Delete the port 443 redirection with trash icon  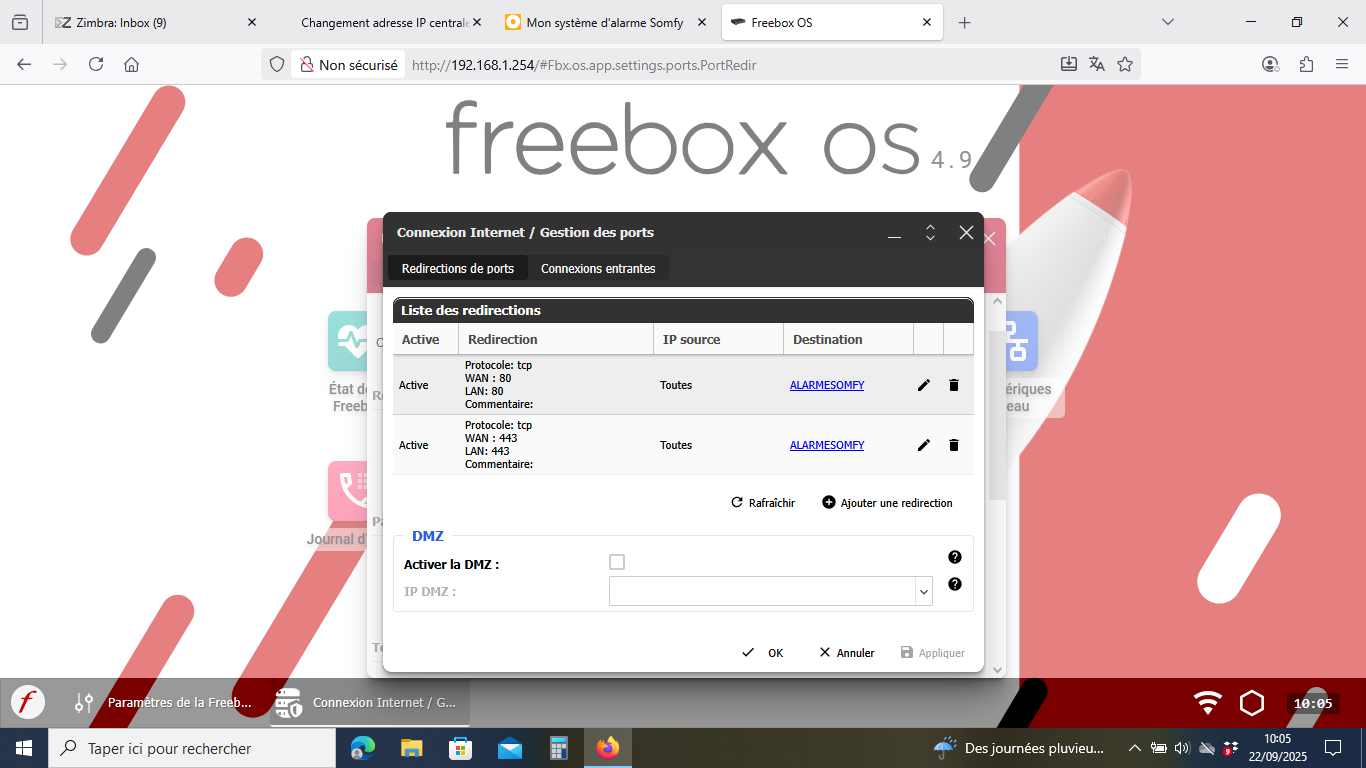pos(953,445)
